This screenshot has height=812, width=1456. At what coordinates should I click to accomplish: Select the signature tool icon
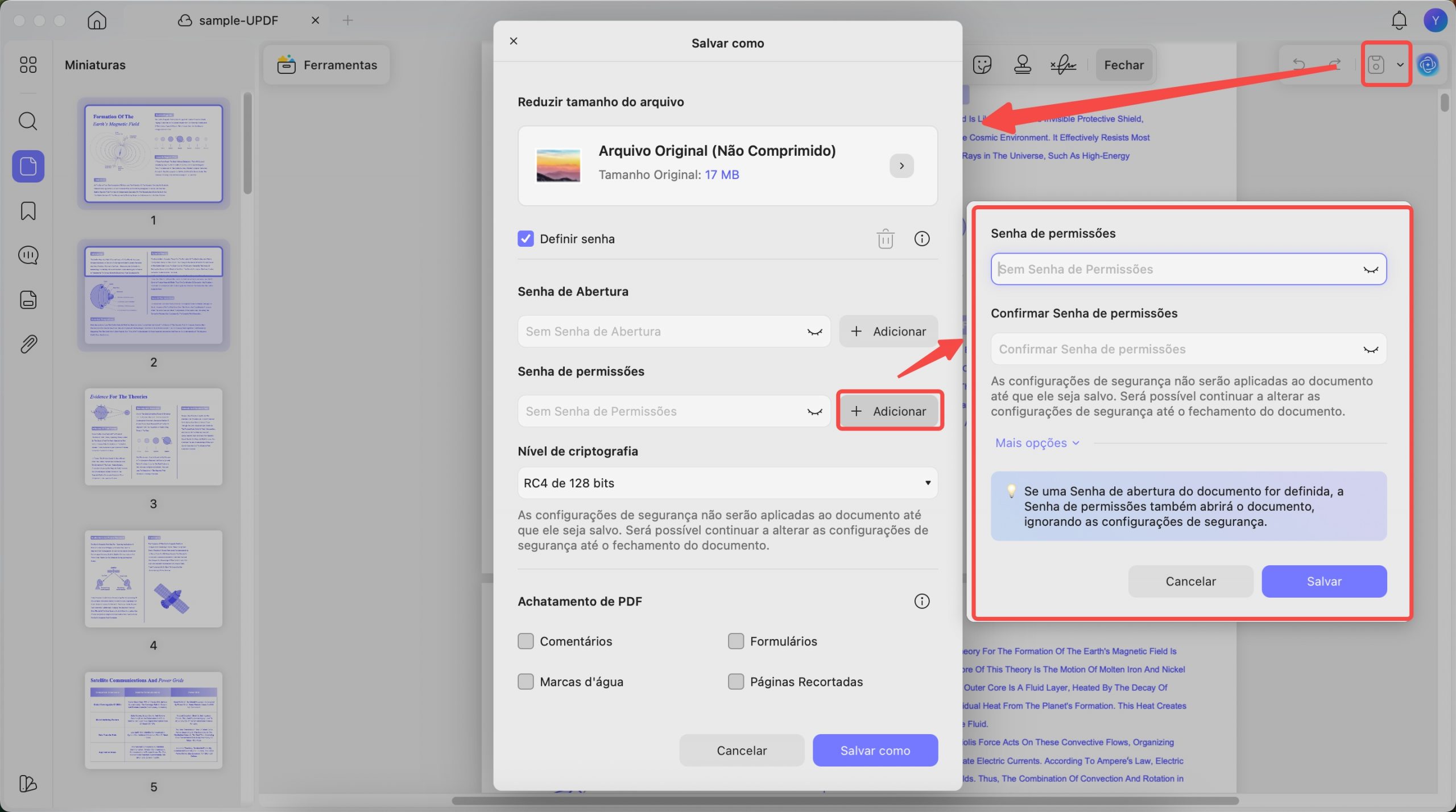click(1063, 65)
